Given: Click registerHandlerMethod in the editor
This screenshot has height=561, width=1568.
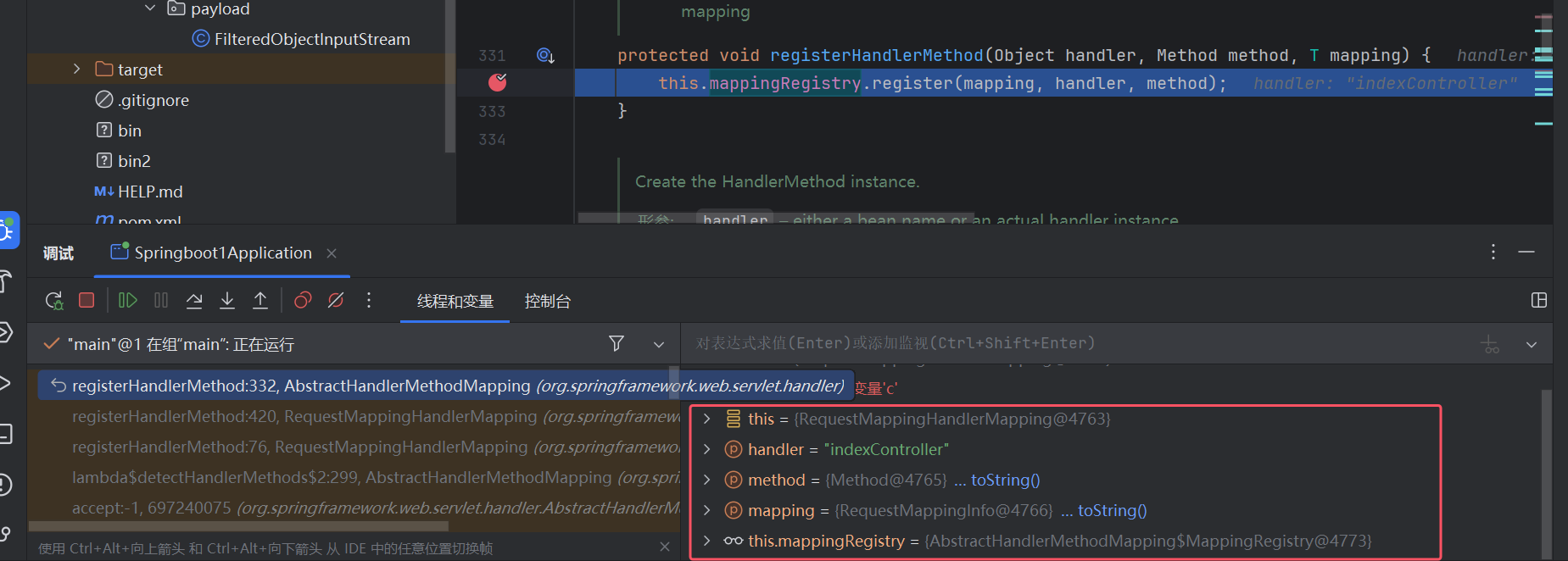Looking at the screenshot, I should click(876, 55).
